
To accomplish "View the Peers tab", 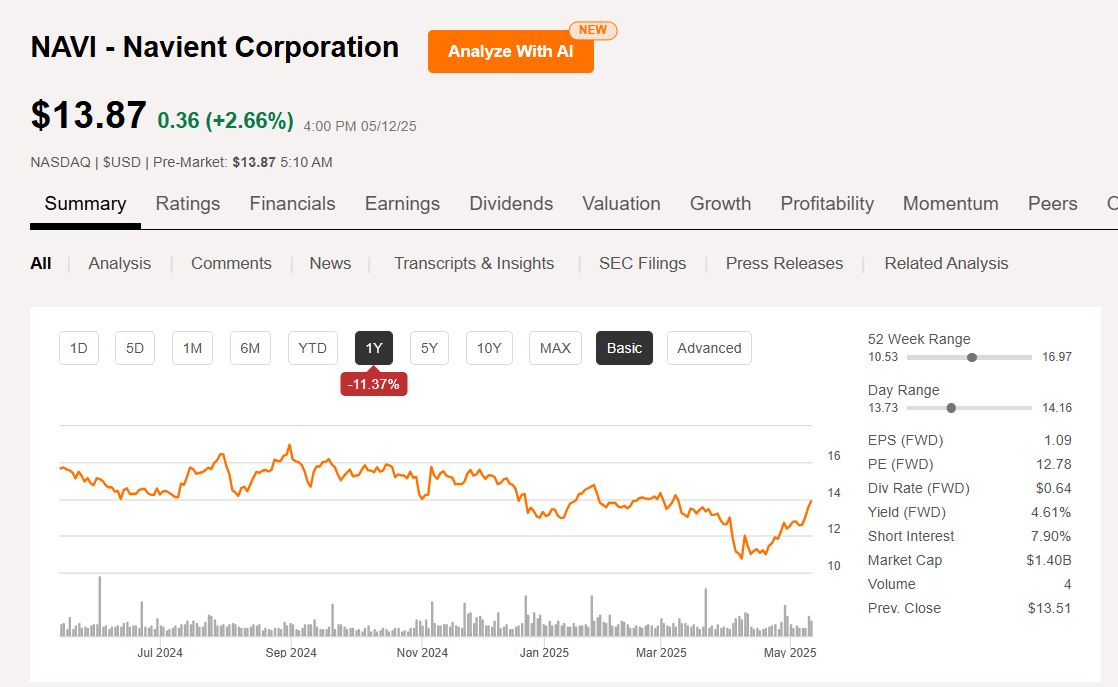I will (1052, 203).
